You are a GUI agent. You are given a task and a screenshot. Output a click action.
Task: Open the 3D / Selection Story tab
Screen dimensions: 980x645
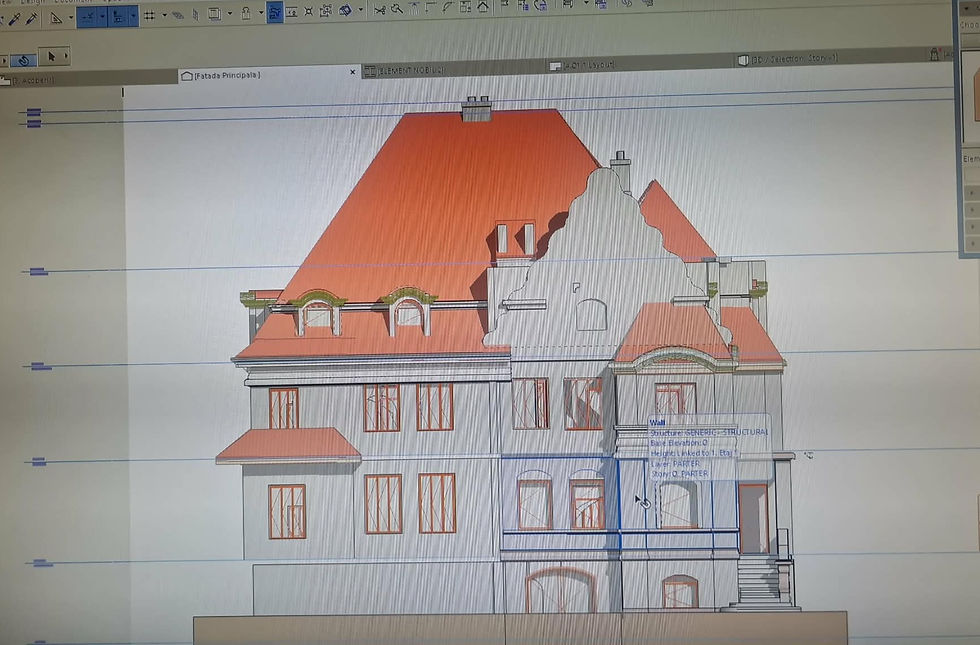(x=789, y=59)
